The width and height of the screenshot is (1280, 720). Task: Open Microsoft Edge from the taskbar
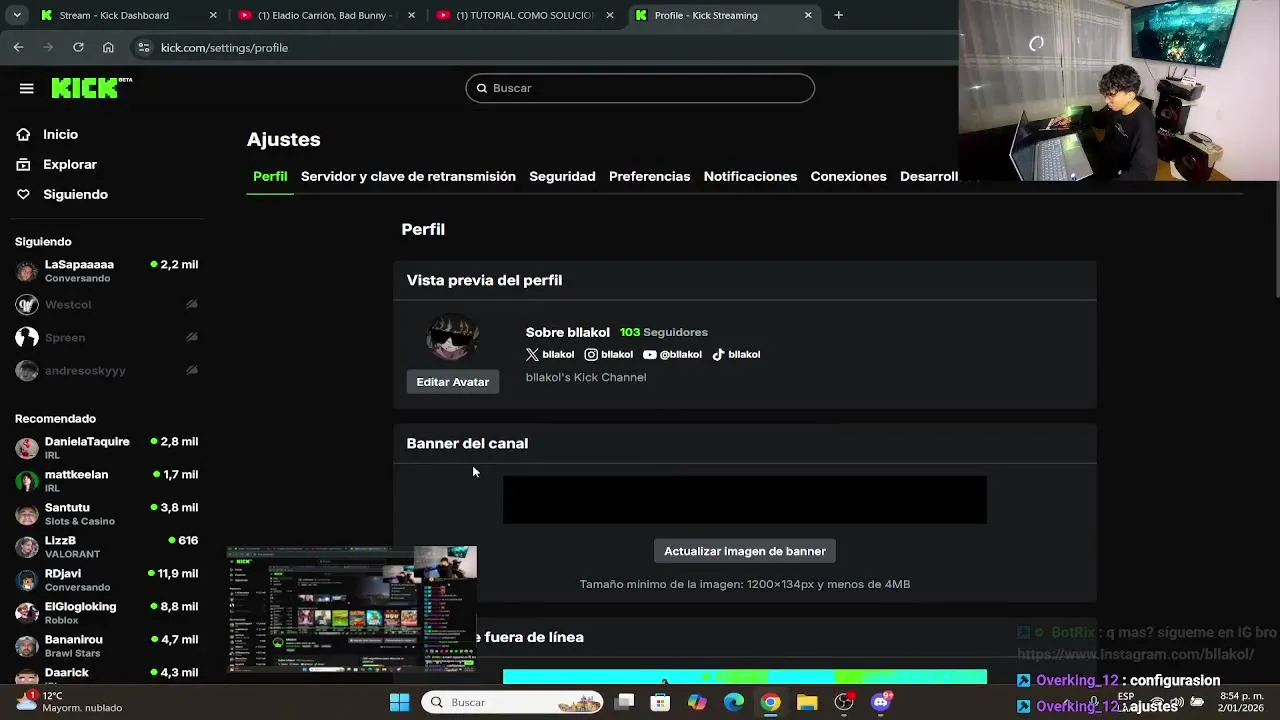pos(733,702)
